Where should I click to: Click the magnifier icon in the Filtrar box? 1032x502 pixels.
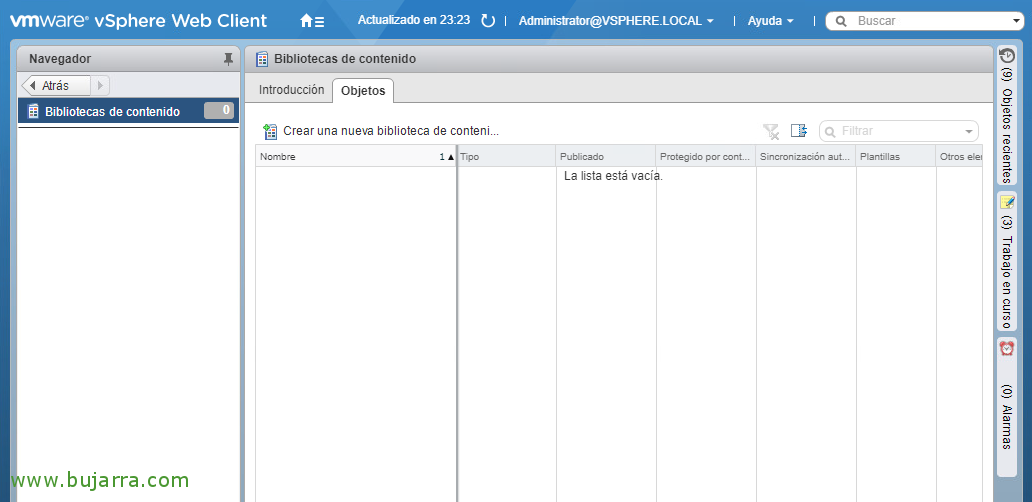pos(831,131)
